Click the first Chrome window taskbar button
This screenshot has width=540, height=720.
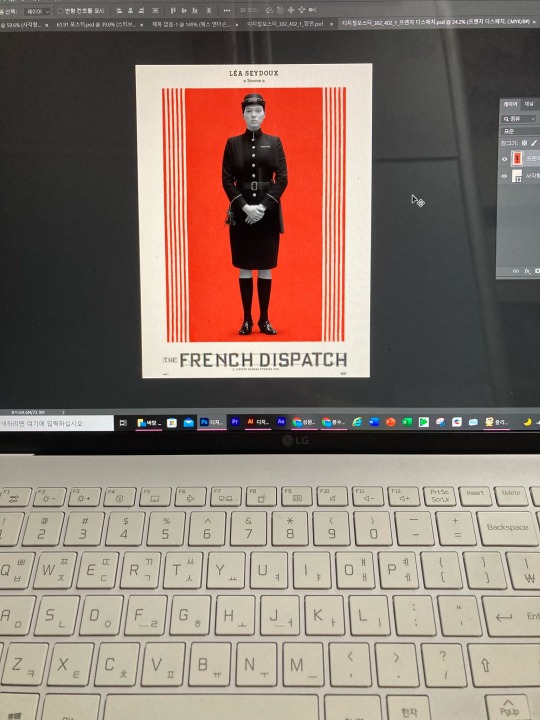tap(303, 422)
